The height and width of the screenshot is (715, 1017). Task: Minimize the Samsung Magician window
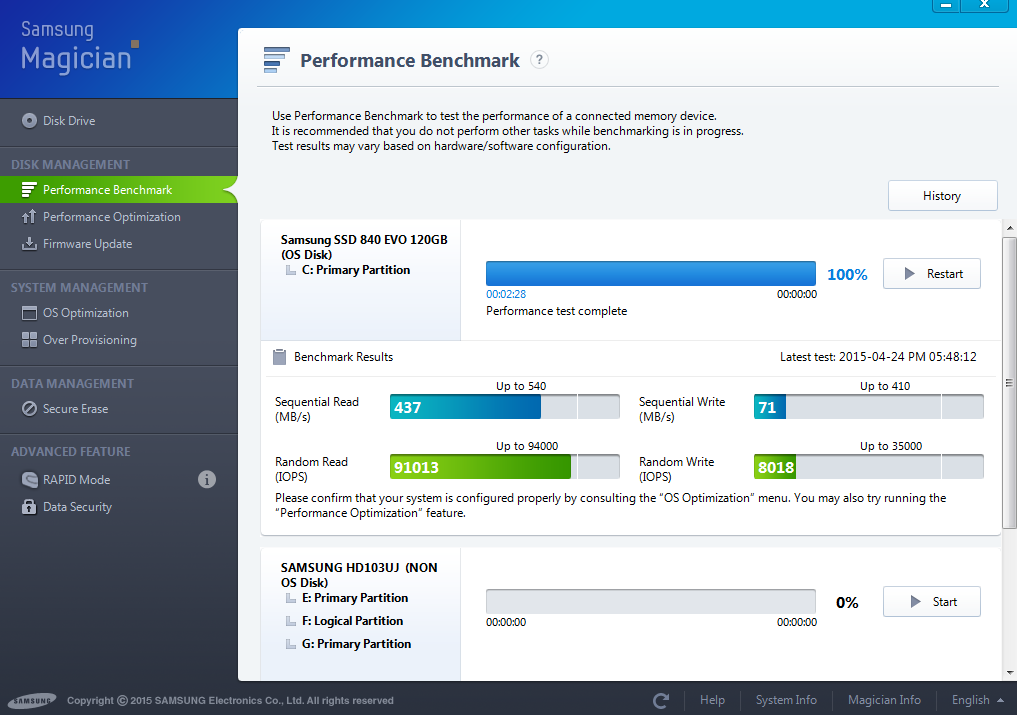coord(946,5)
